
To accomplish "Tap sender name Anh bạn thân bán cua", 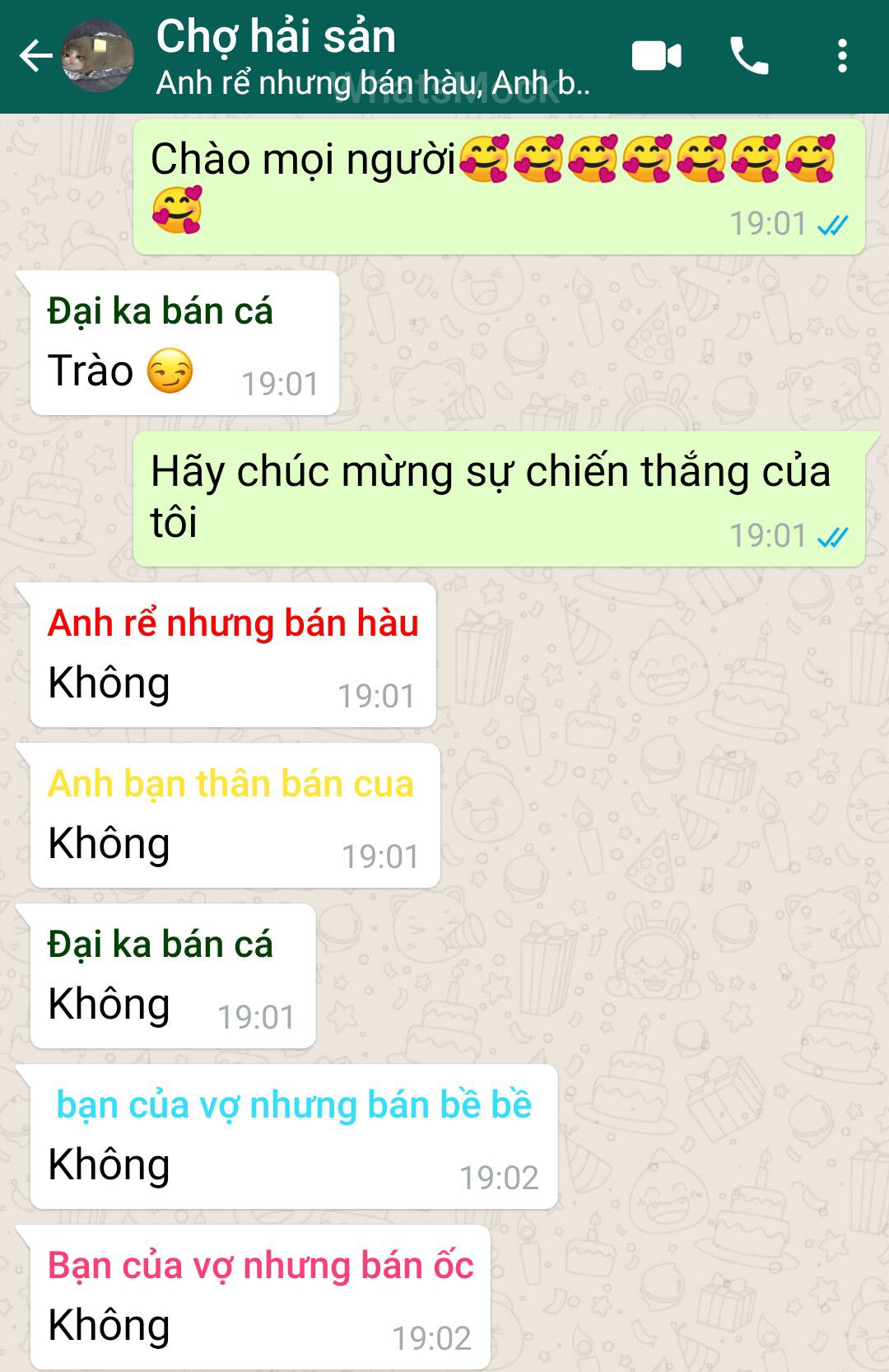I will (x=230, y=783).
